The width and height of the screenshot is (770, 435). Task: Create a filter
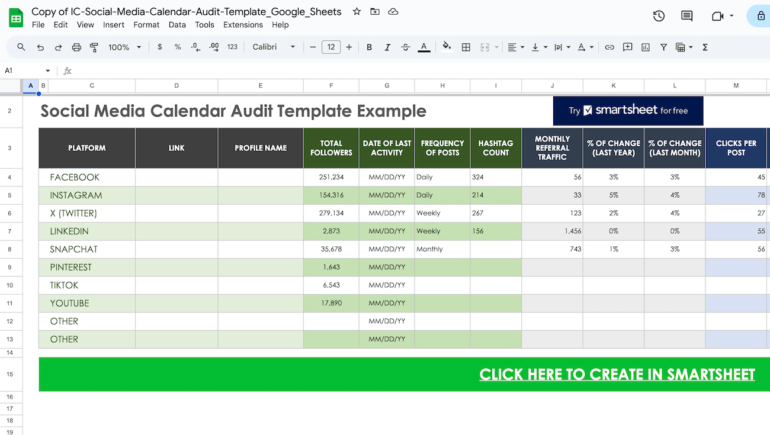click(663, 47)
